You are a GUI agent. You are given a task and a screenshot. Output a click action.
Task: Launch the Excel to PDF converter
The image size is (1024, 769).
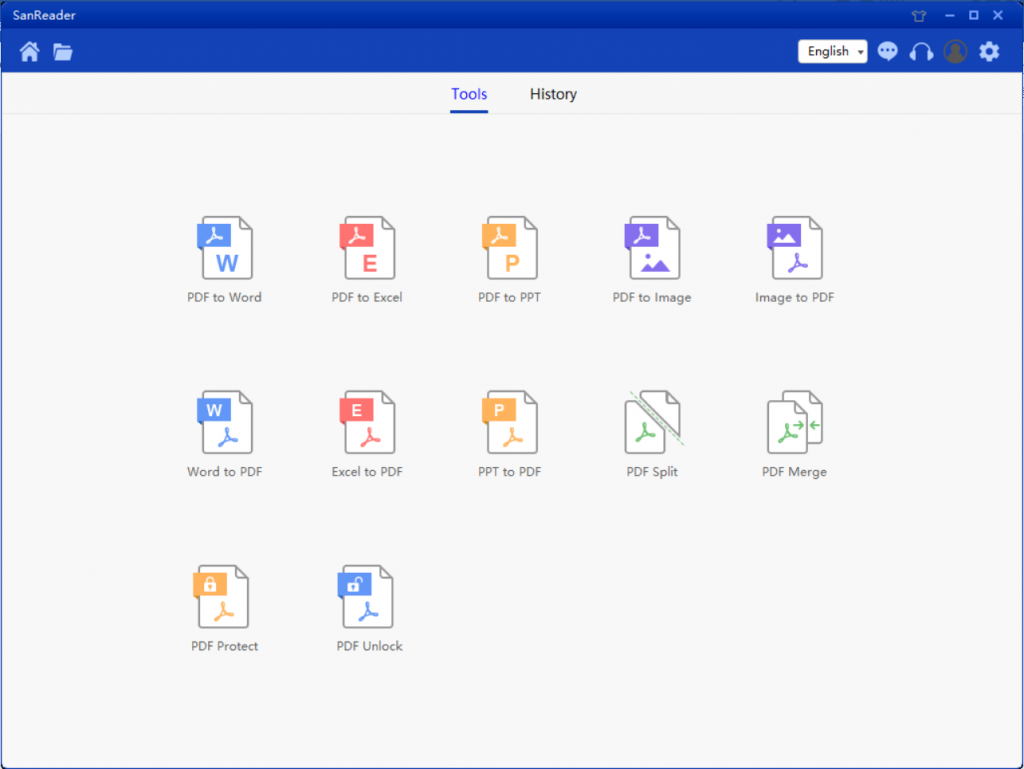coord(367,421)
